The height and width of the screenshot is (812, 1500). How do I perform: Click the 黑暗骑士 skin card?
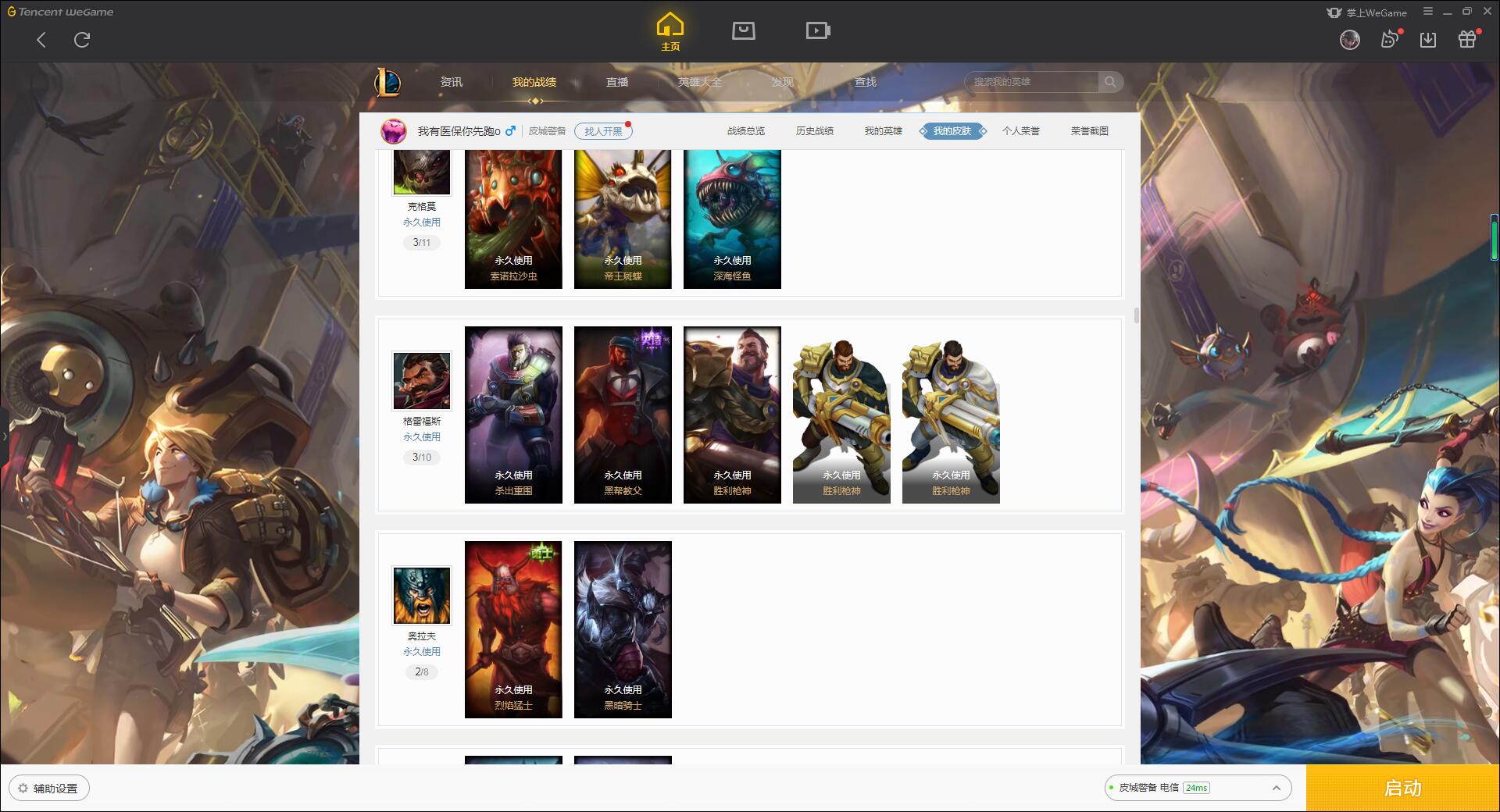pos(623,629)
